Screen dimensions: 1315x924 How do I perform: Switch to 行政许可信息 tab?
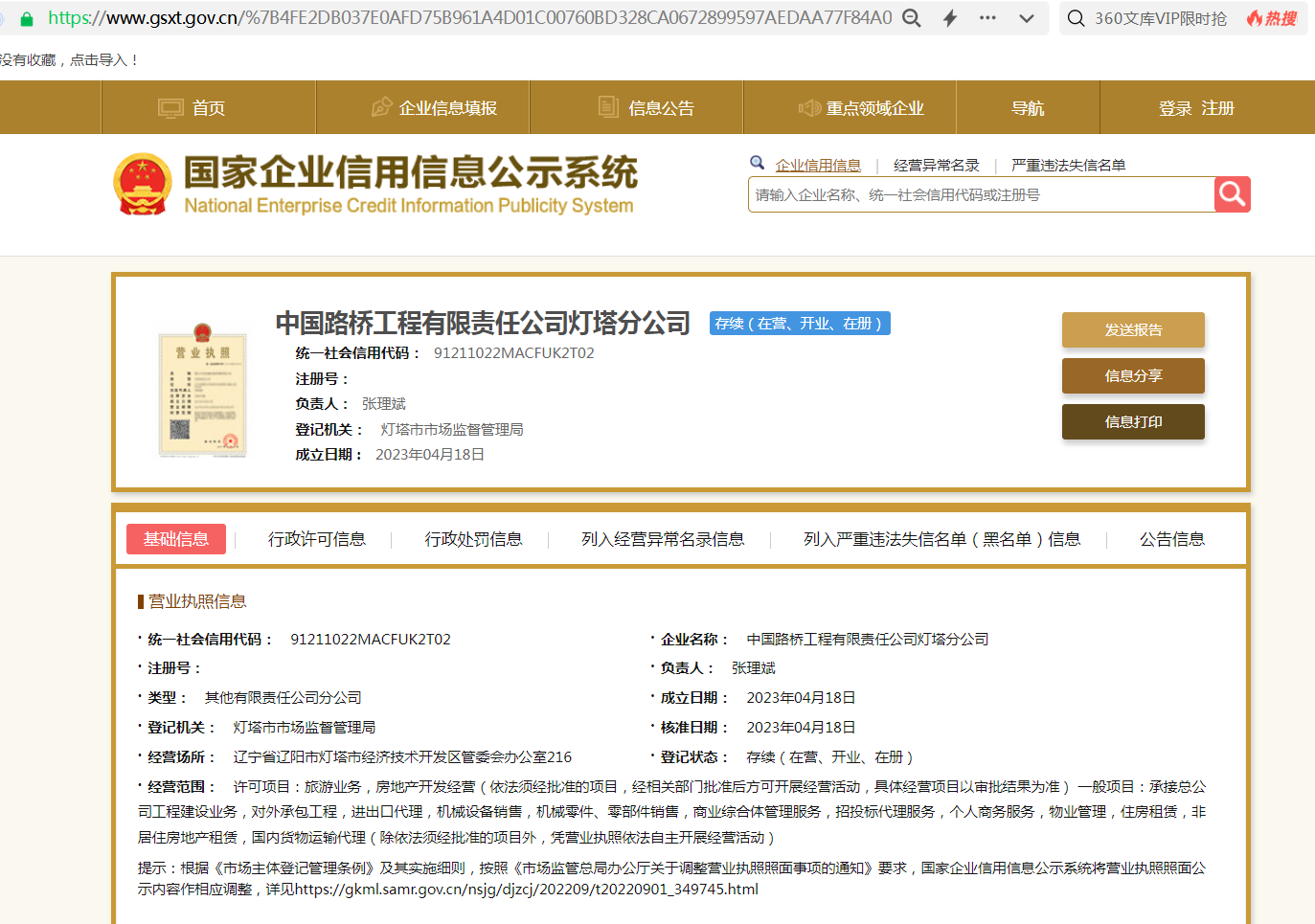click(x=316, y=539)
